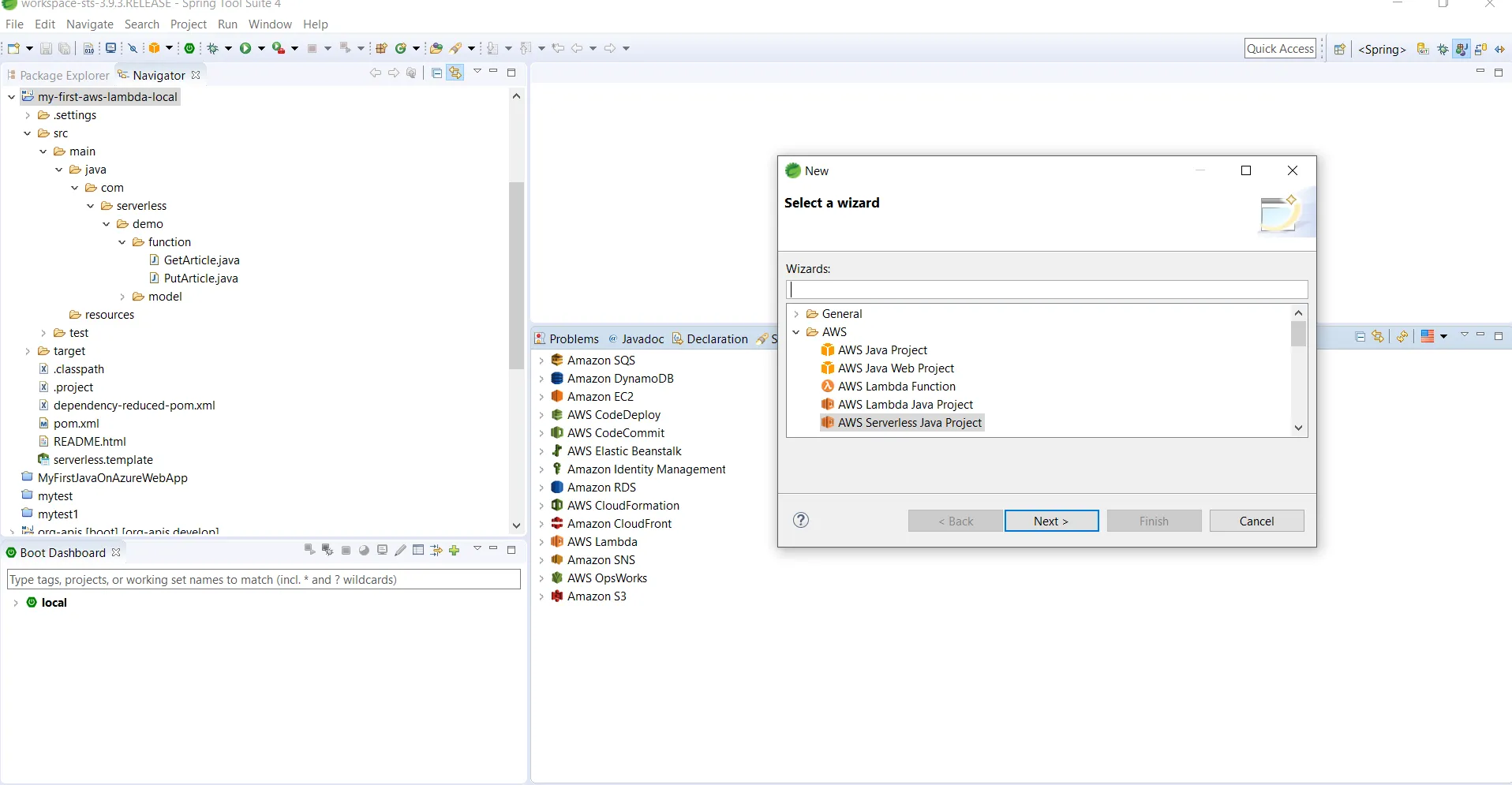The image size is (1512, 785).
Task: Expand the General folder in wizard list
Action: tap(796, 314)
